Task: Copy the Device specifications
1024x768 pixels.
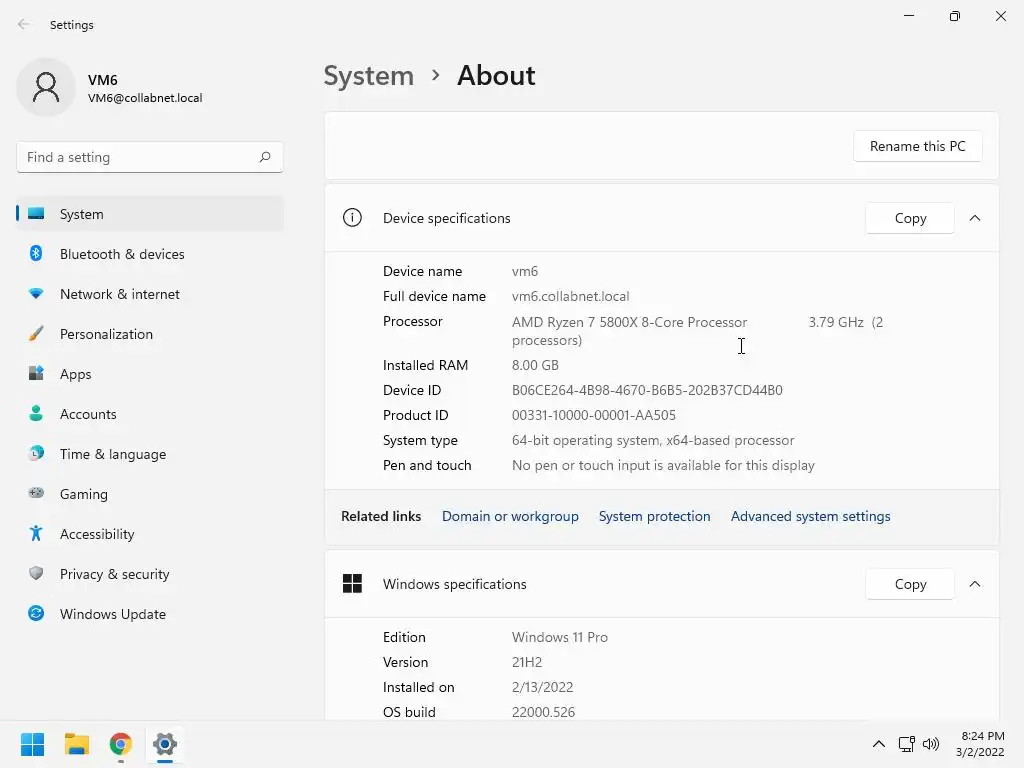Action: (x=910, y=218)
